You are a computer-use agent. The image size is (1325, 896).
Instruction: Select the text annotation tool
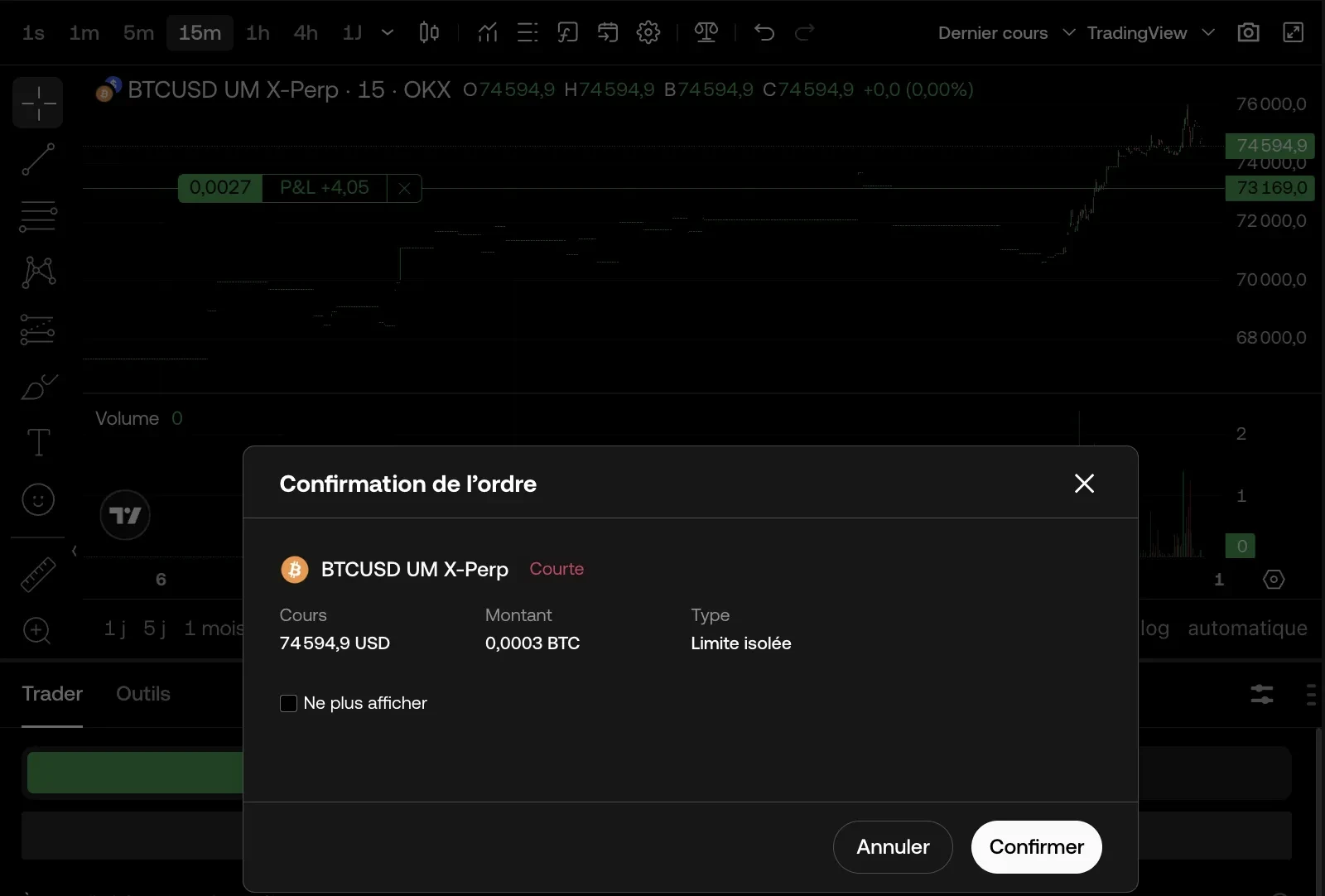tap(38, 442)
